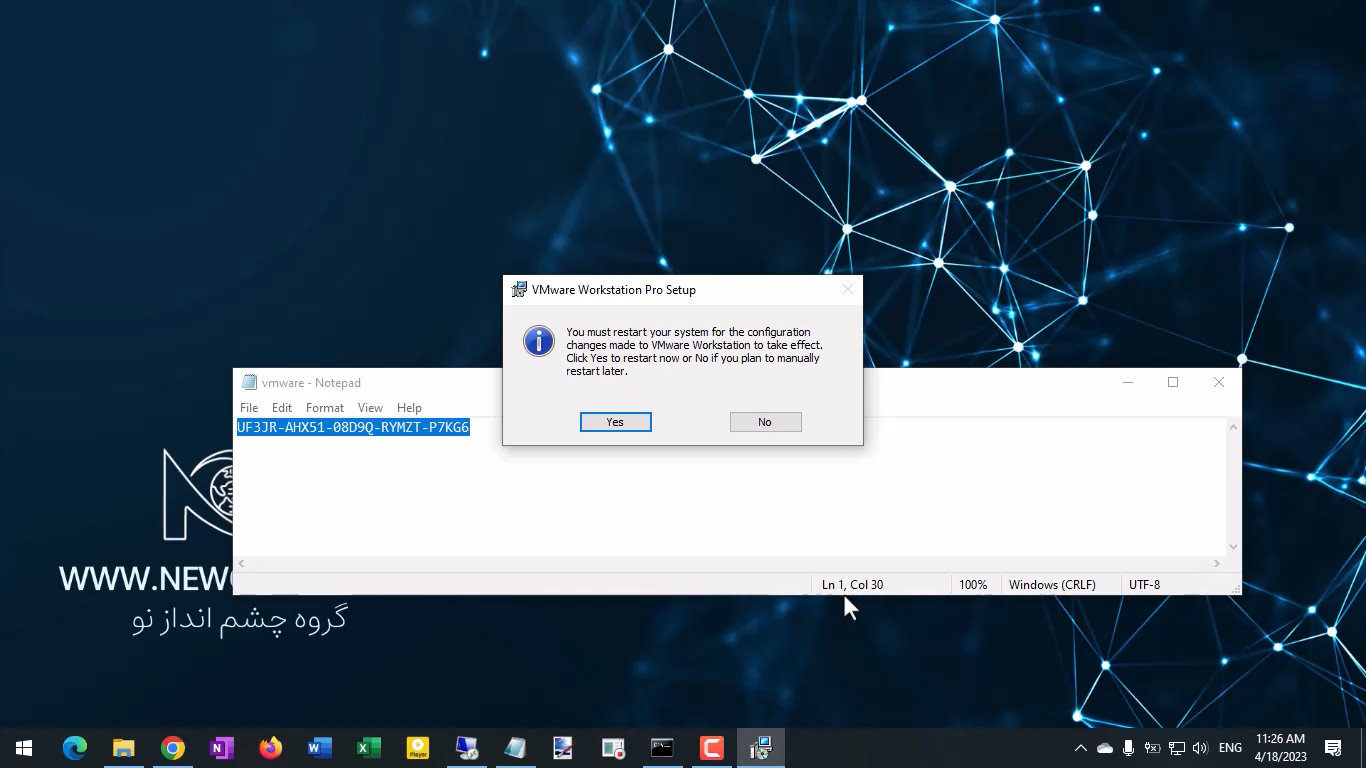Show hidden system tray icons
Viewport: 1366px width, 768px height.
pos(1080,748)
